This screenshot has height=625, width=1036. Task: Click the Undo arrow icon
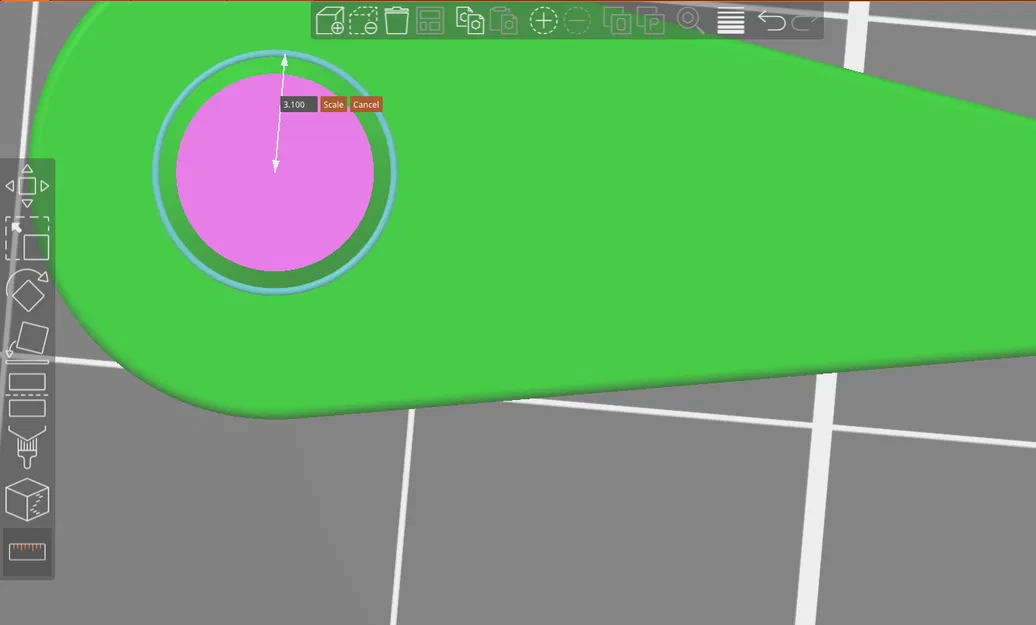[771, 20]
